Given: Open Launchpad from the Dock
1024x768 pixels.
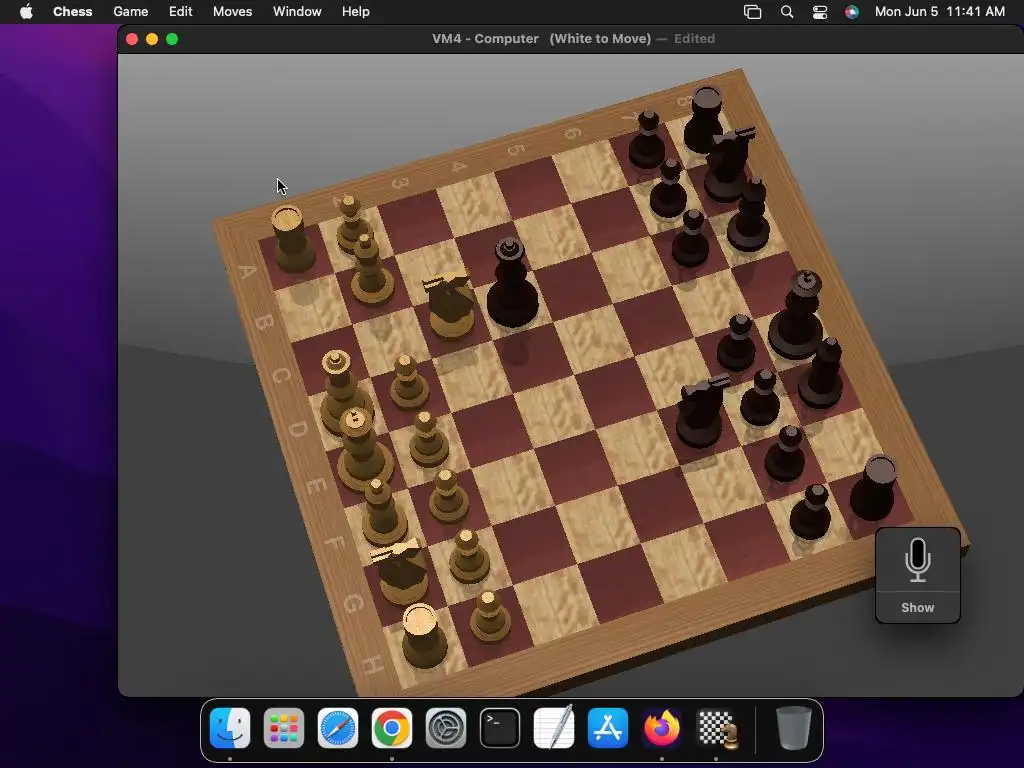Looking at the screenshot, I should click(284, 728).
